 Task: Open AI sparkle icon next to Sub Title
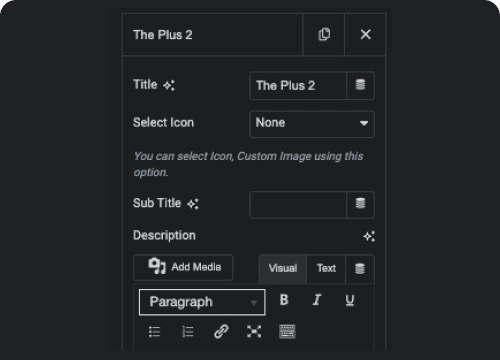(x=193, y=204)
